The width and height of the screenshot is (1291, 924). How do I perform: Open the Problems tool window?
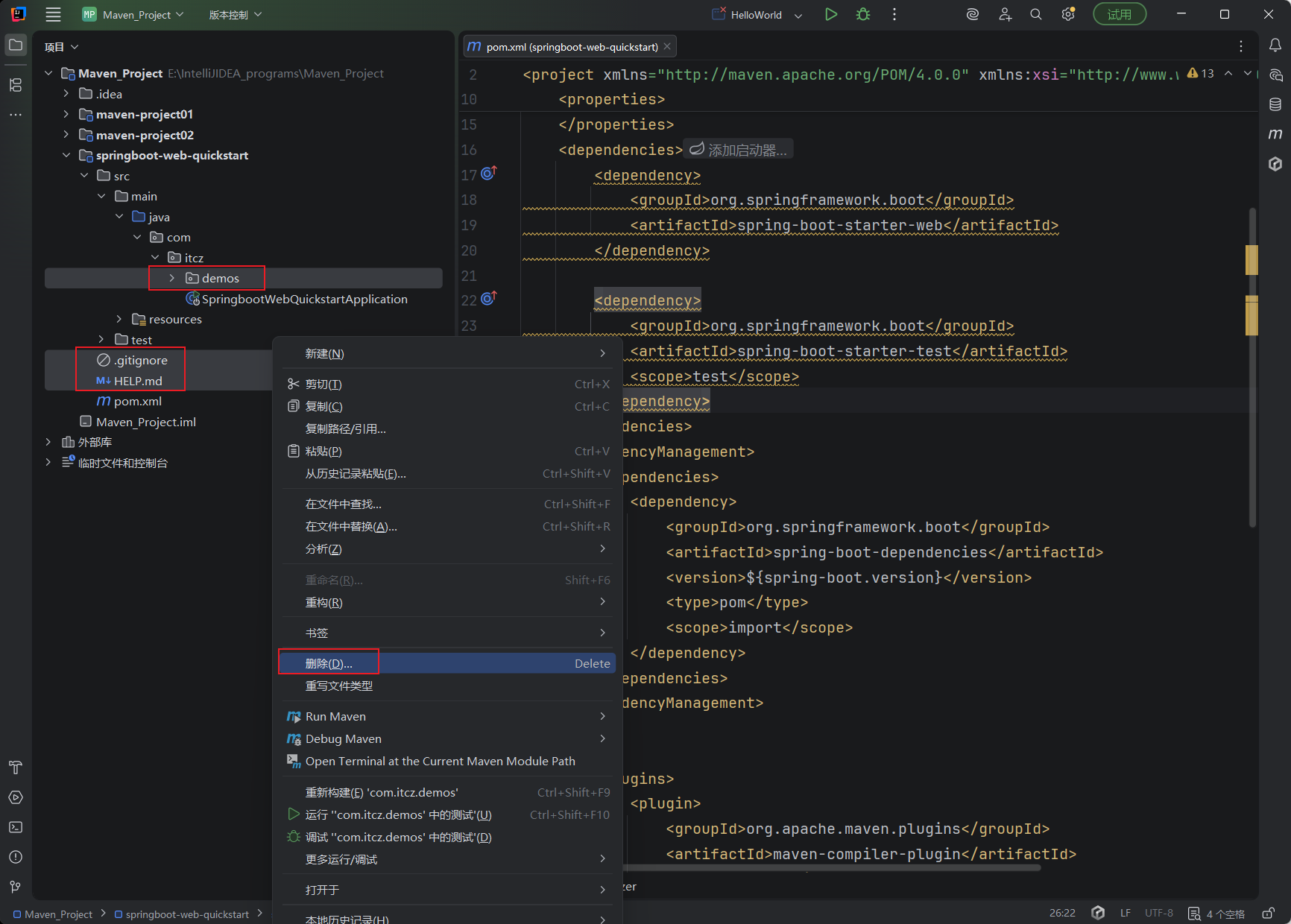[x=16, y=857]
